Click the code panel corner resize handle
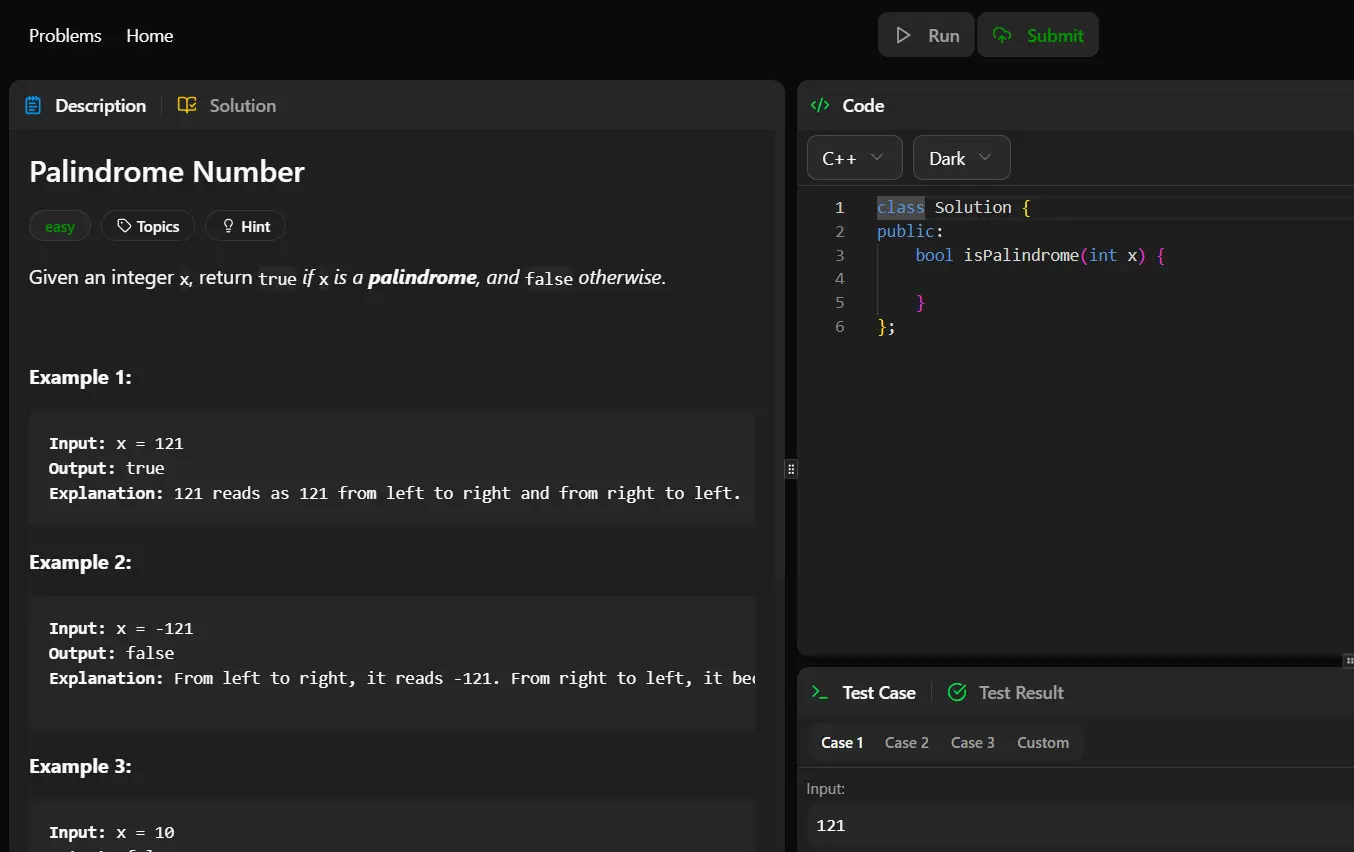Screen dimensions: 1354x852 click(1348, 661)
